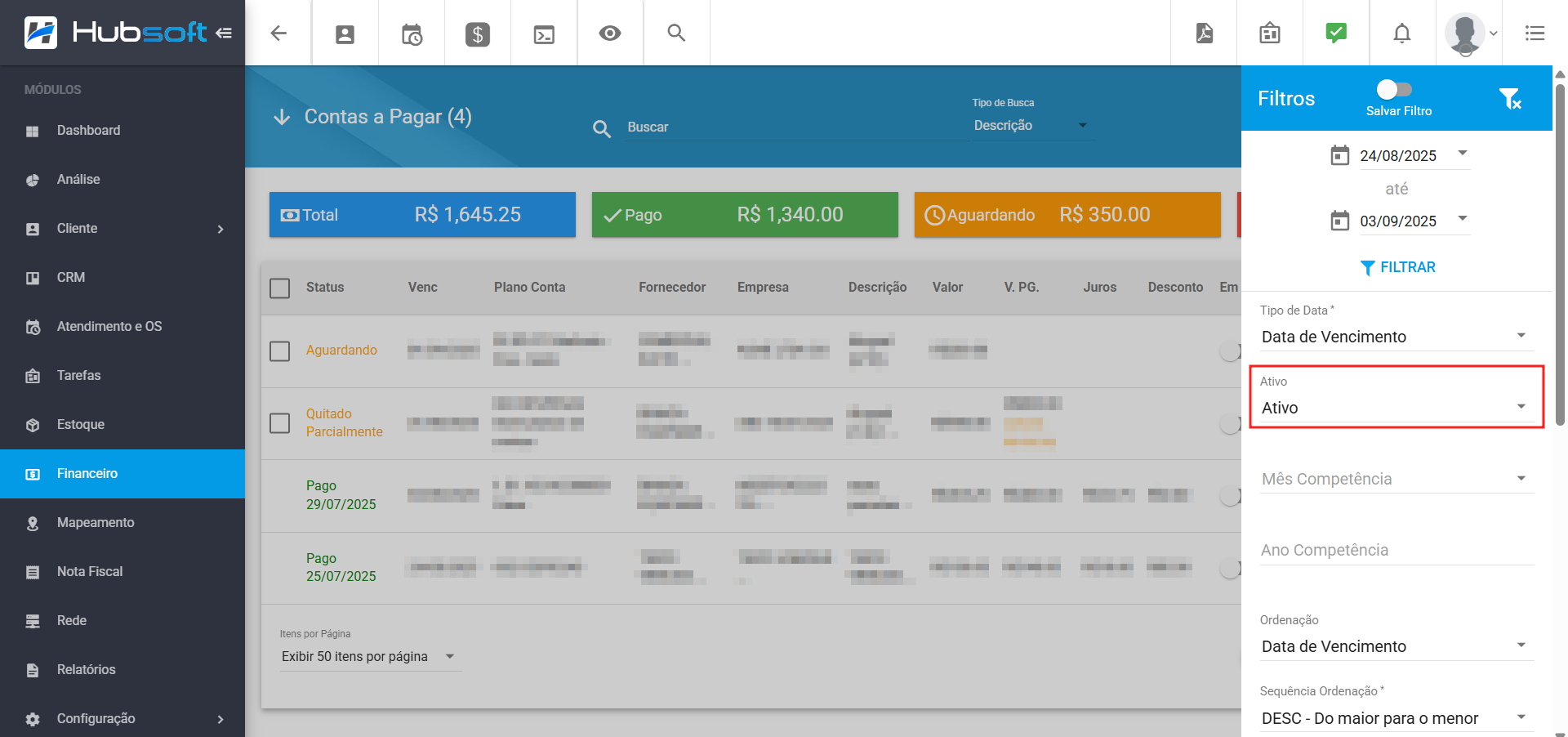Viewport: 1568px width, 737px height.
Task: Click the eye icon in the top toolbar
Action: pos(610,33)
